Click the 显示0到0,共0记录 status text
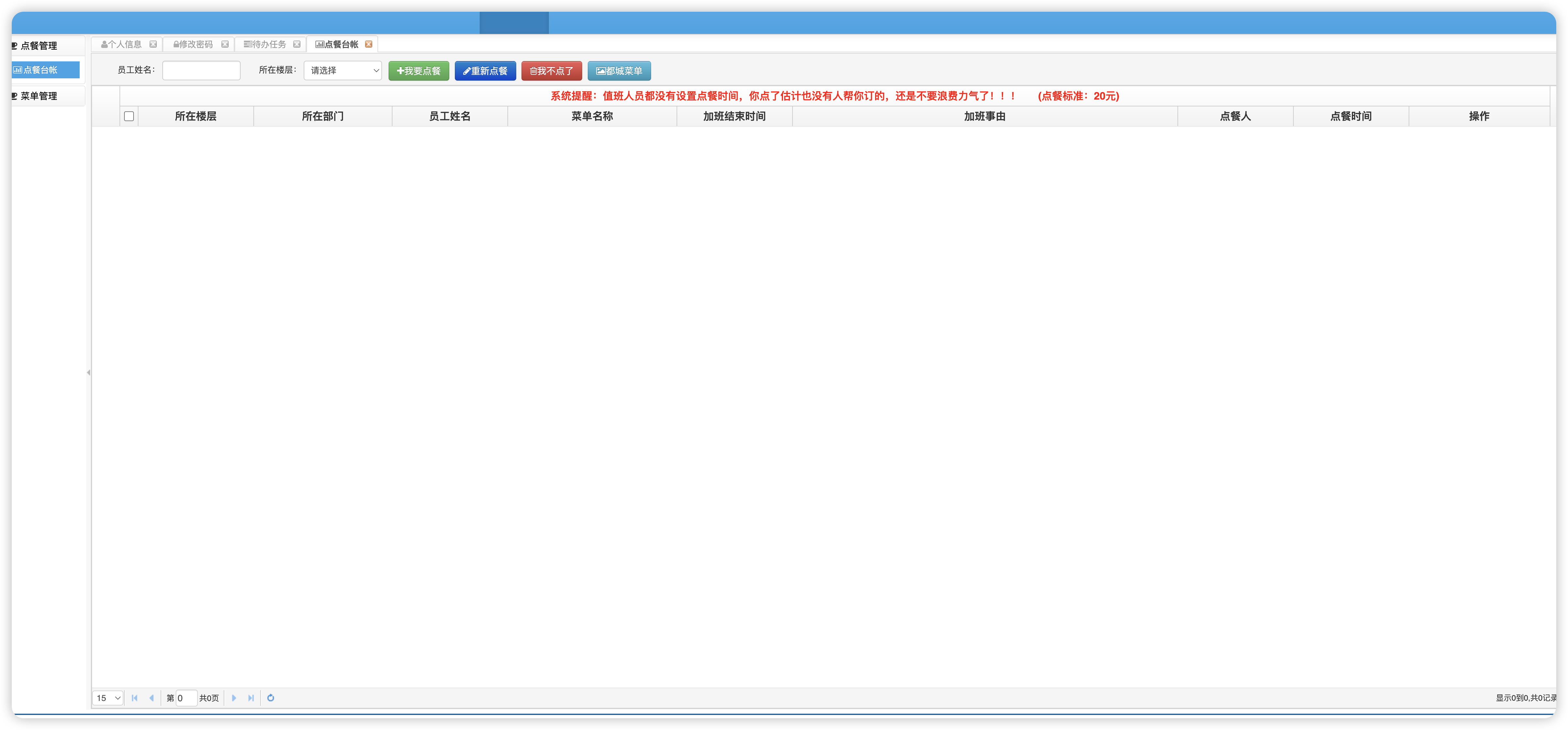The height and width of the screenshot is (730, 1568). tap(1526, 698)
